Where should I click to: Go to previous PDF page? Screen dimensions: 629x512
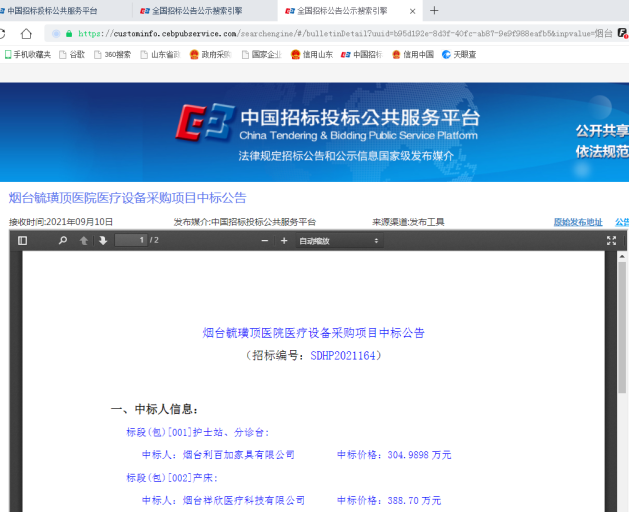[x=84, y=241]
